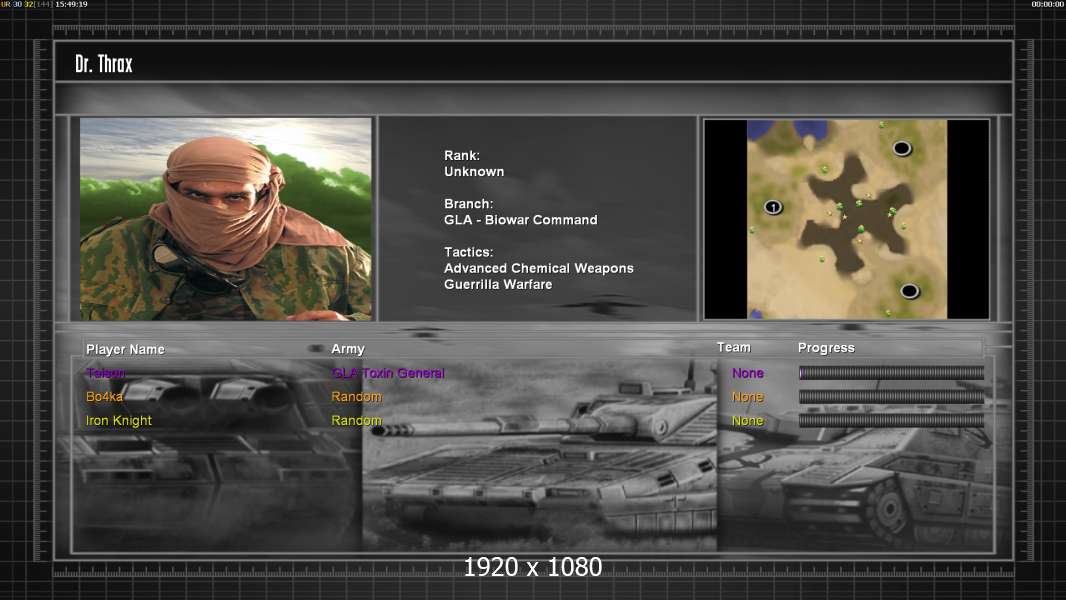Click the GLA Toxin General player's loading progress bar
This screenshot has width=1066, height=600.
coord(891,372)
